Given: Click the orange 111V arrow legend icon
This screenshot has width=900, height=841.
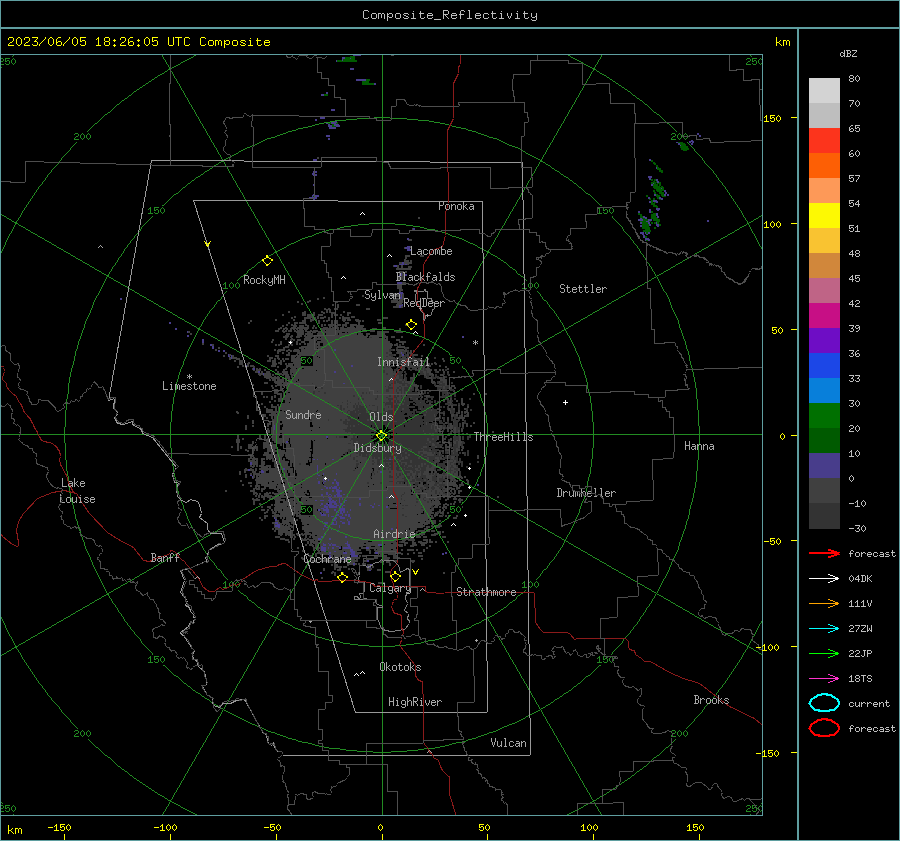Looking at the screenshot, I should point(824,603).
